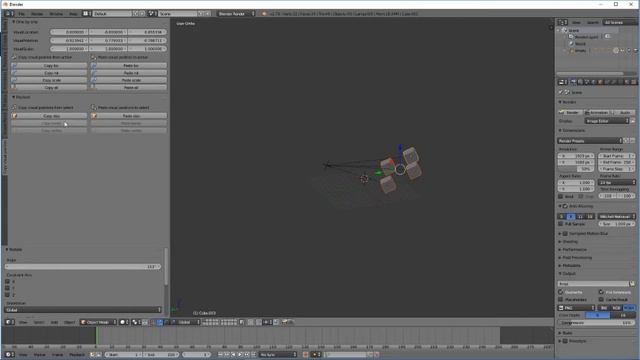Viewport: 640px width, 360px height.
Task: Adjust the resolution percentage slider
Action: [576, 169]
